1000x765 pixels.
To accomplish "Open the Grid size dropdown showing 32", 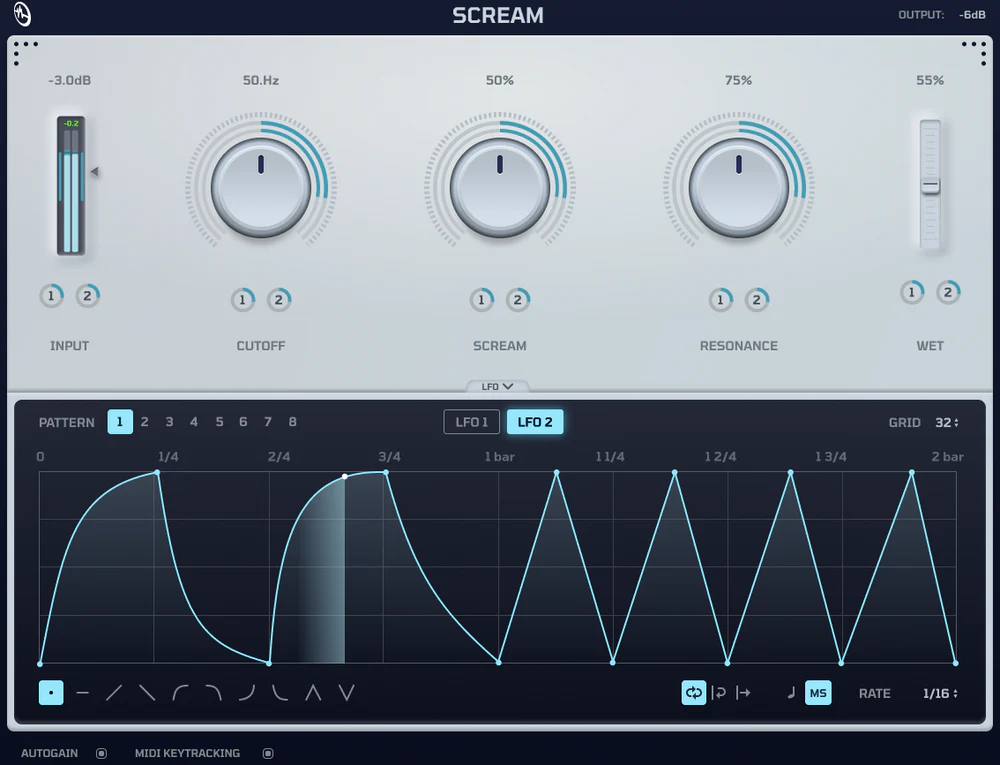I will [944, 422].
